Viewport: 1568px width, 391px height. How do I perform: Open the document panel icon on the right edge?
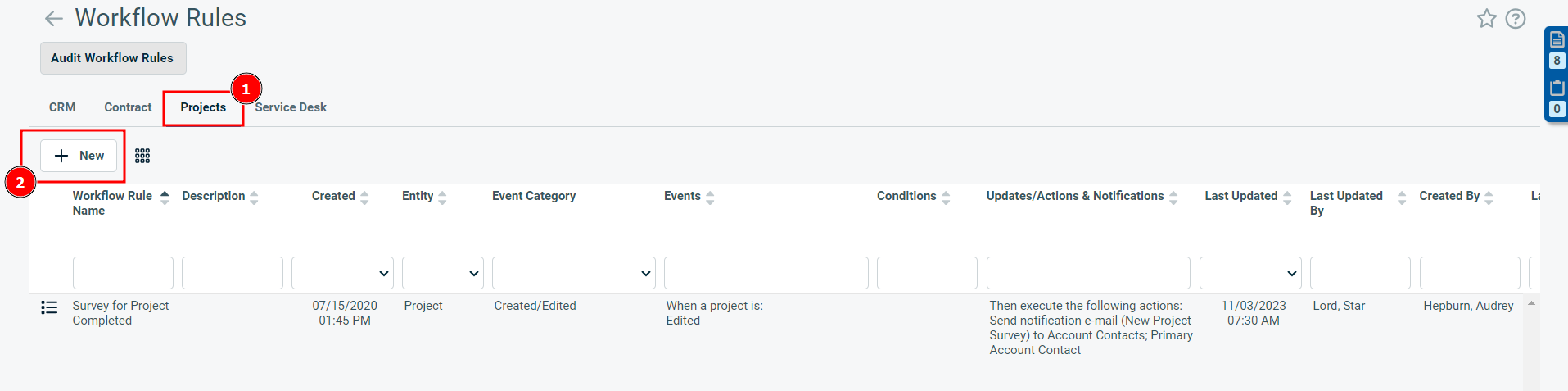(x=1557, y=39)
